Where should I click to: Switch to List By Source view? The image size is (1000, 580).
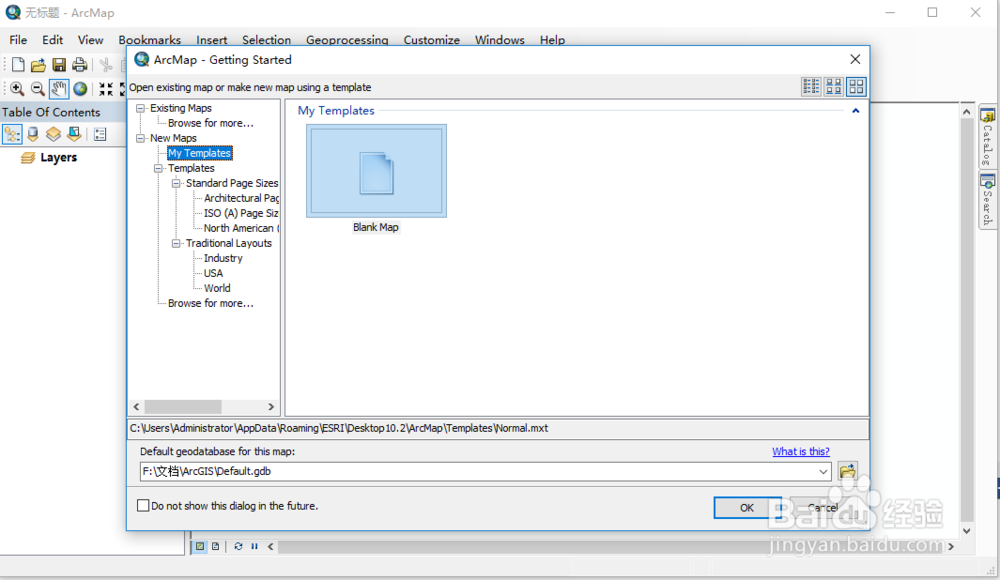tap(33, 135)
